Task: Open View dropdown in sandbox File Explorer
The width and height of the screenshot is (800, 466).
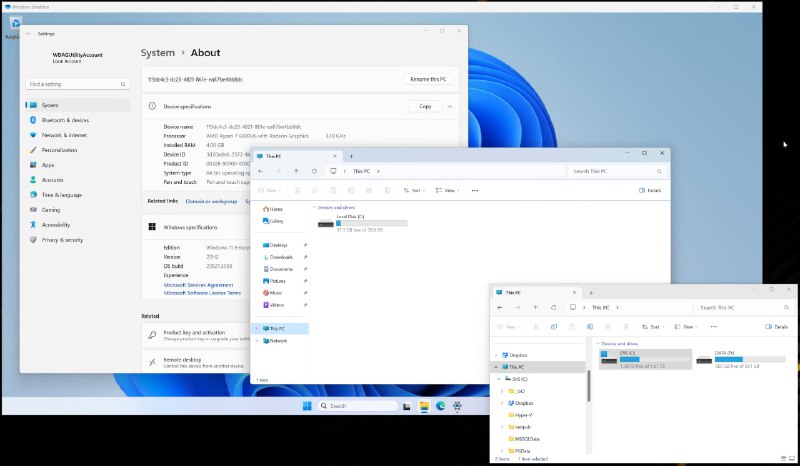Action: click(x=447, y=190)
